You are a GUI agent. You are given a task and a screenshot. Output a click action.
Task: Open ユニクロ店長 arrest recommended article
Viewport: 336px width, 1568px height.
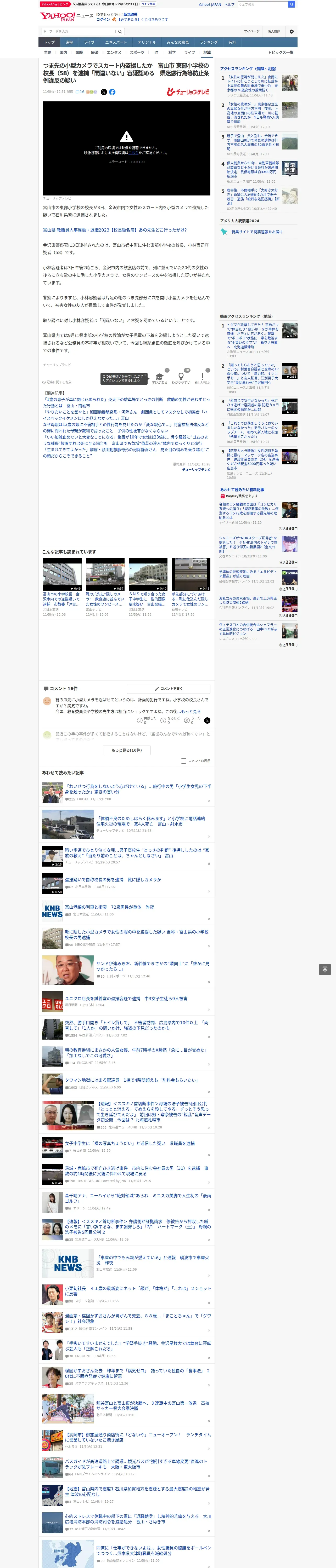(x=126, y=999)
